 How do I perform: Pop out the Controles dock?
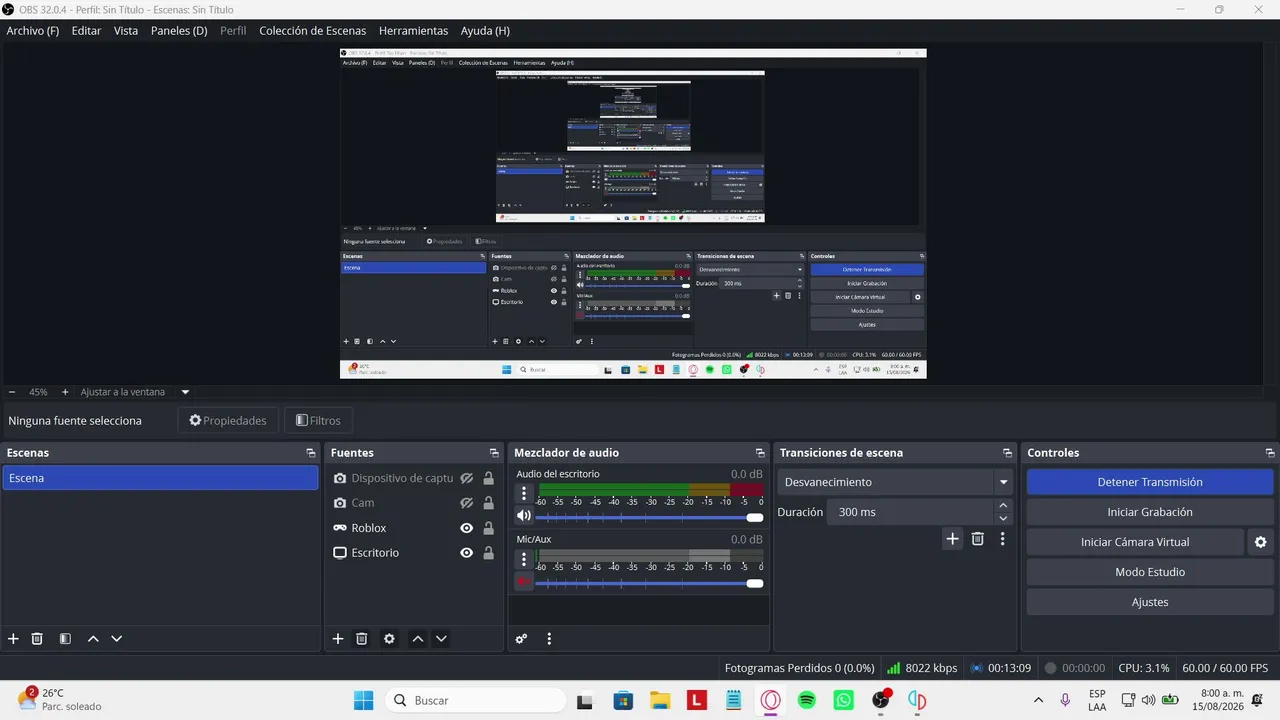(x=1270, y=453)
